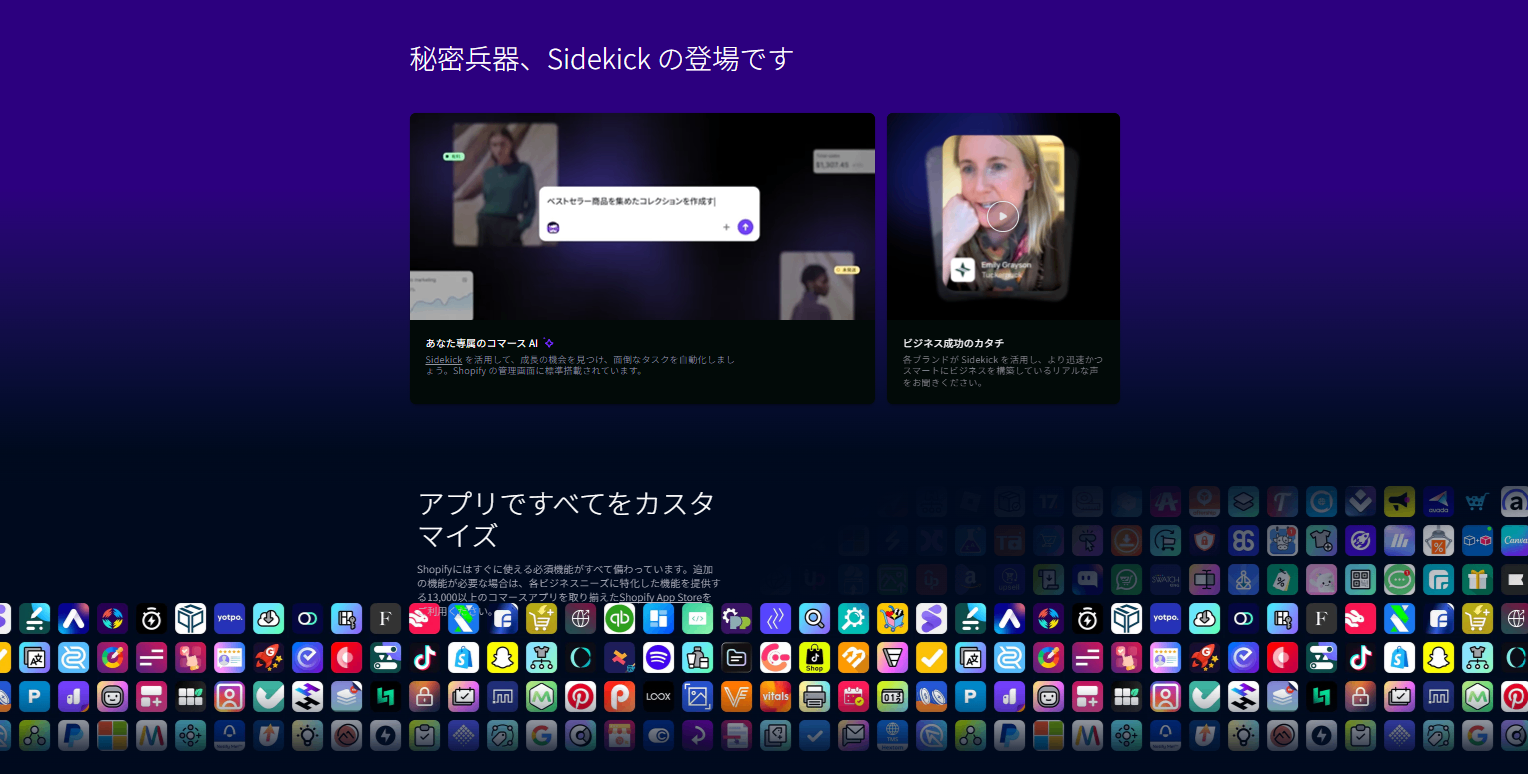Open the QuickBooks app icon
This screenshot has width=1528, height=774.
point(620,618)
